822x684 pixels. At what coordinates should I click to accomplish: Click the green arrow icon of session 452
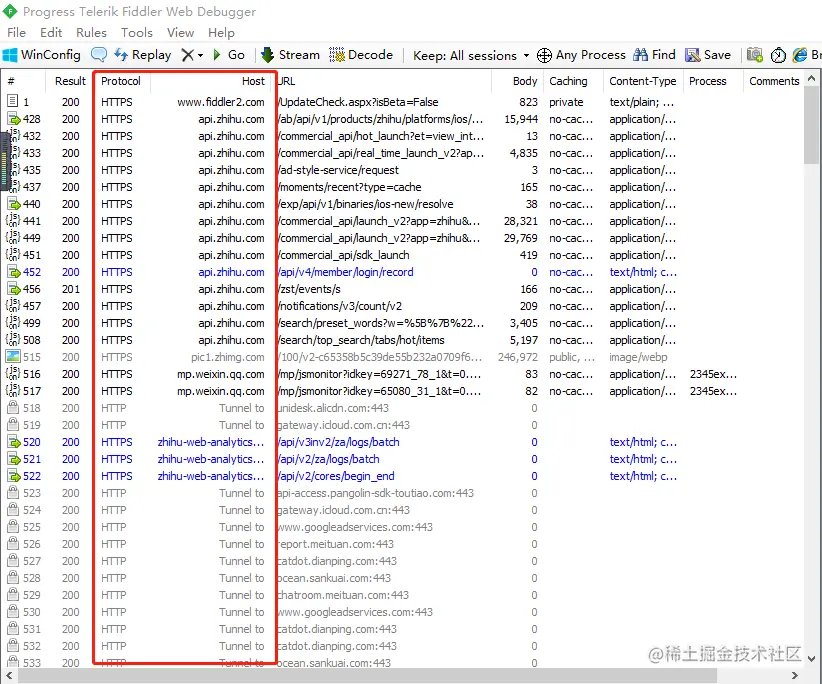coord(13,272)
